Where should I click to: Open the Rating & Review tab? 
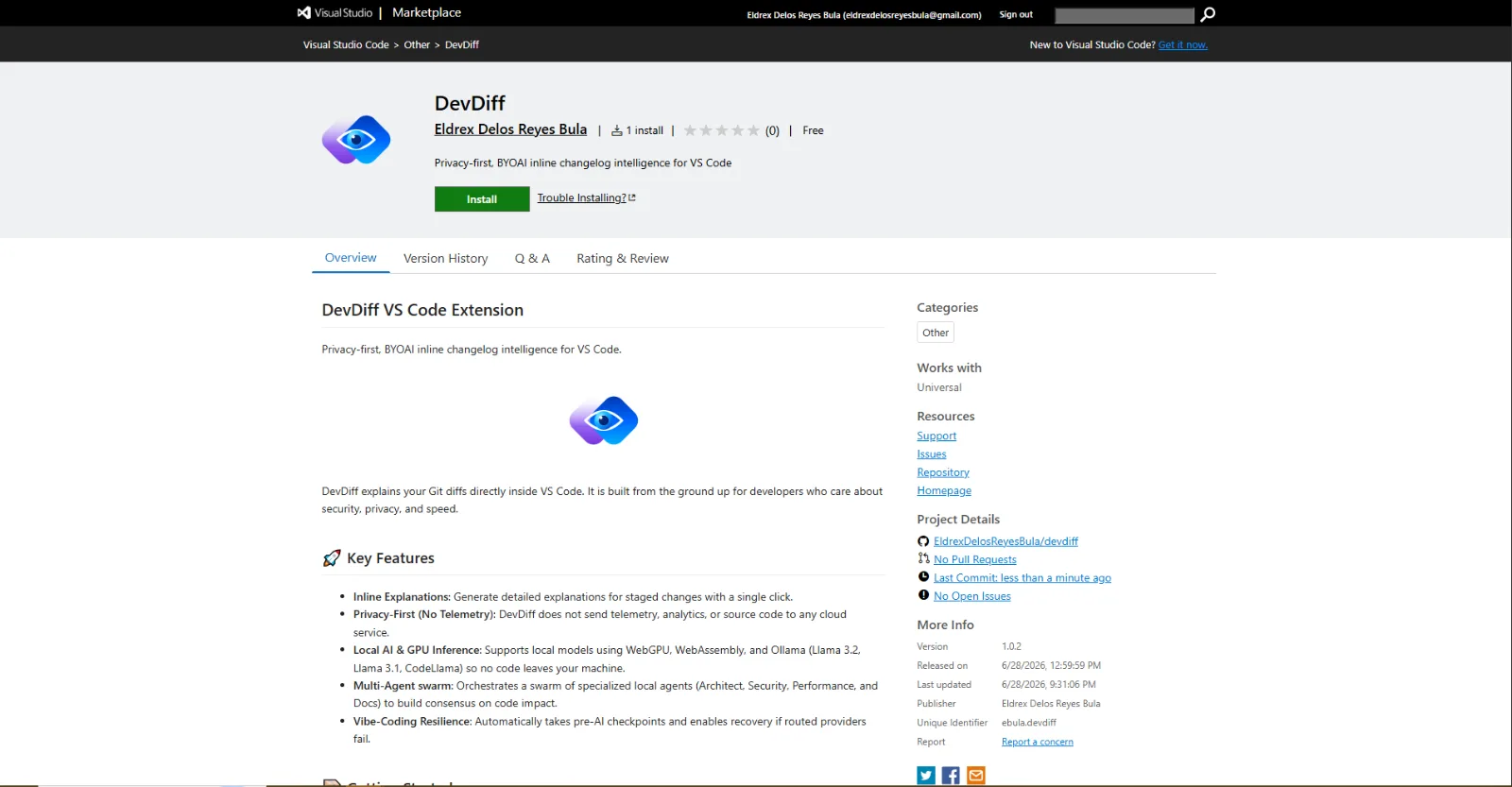tap(623, 258)
